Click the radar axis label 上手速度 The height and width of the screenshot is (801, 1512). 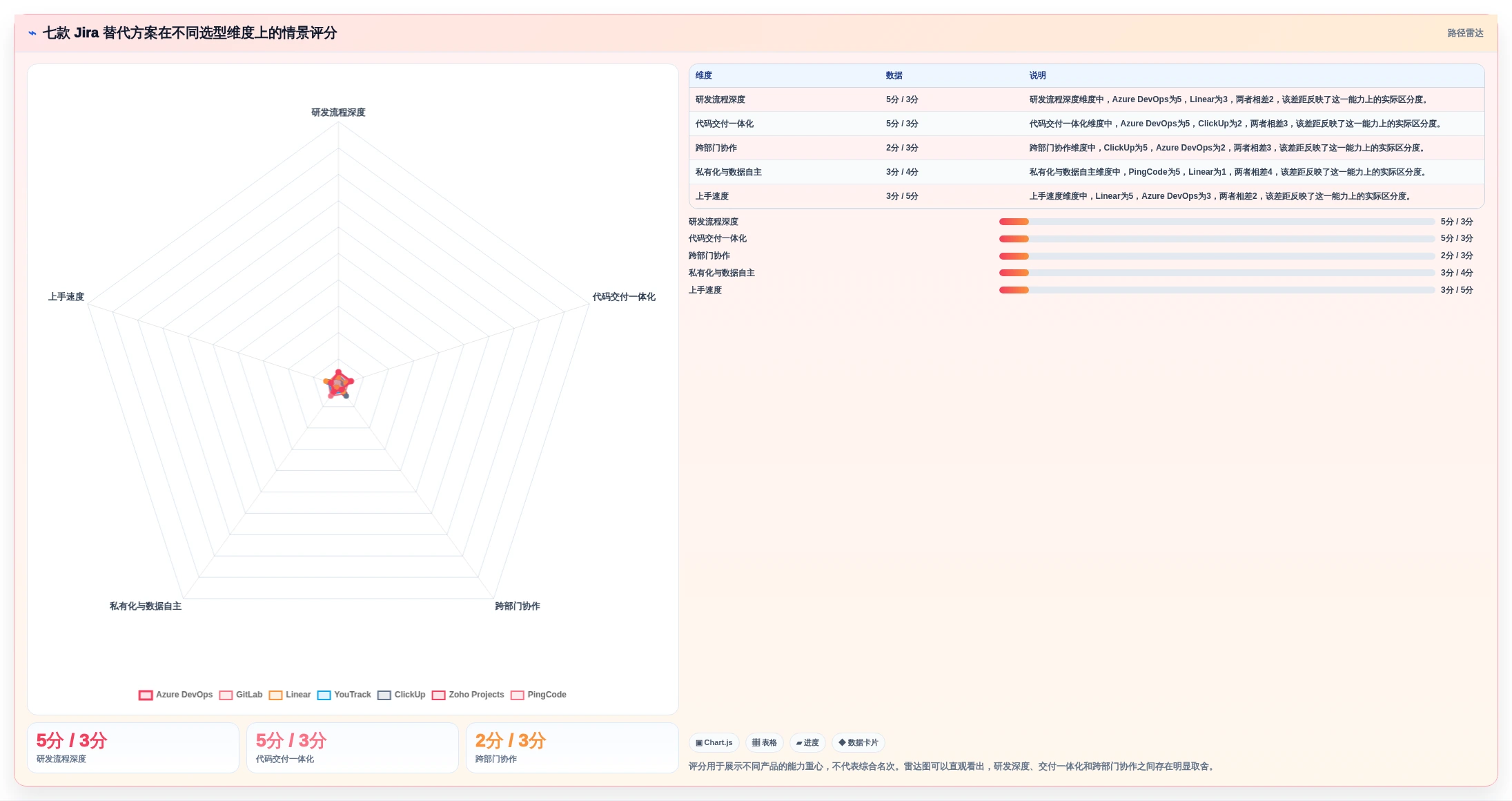(x=66, y=297)
